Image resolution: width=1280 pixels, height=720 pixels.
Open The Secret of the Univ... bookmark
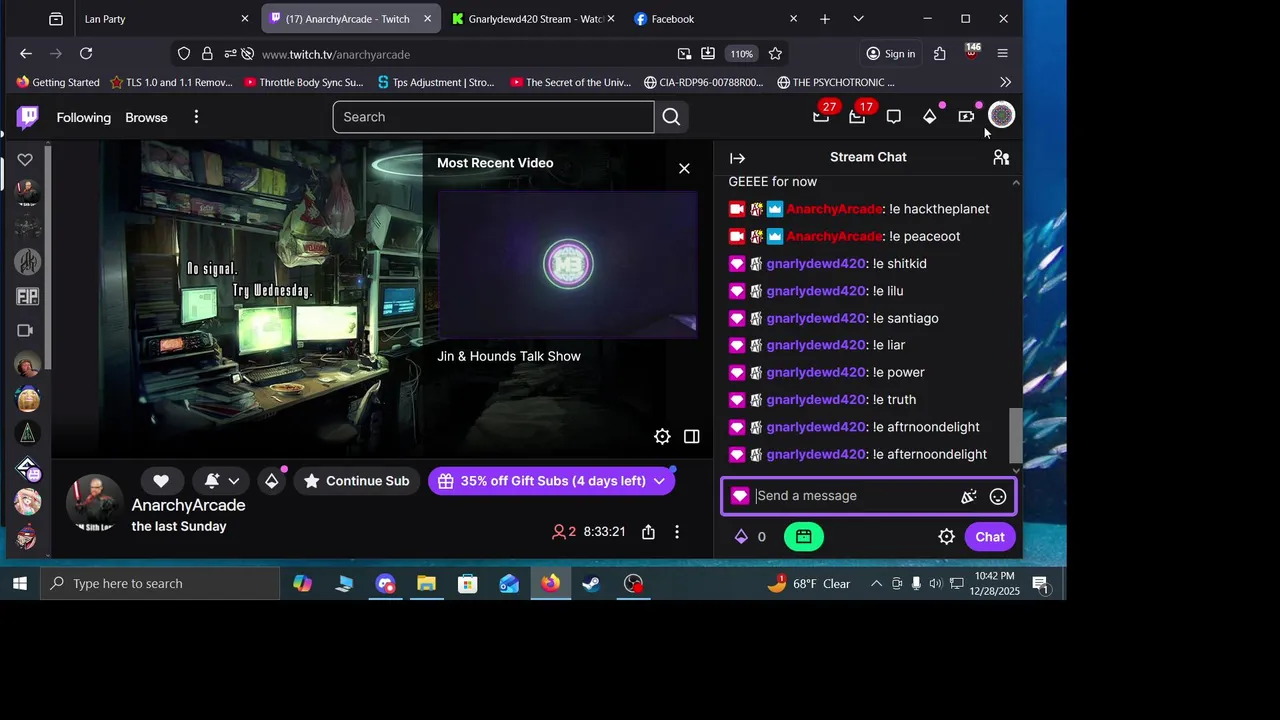click(570, 82)
